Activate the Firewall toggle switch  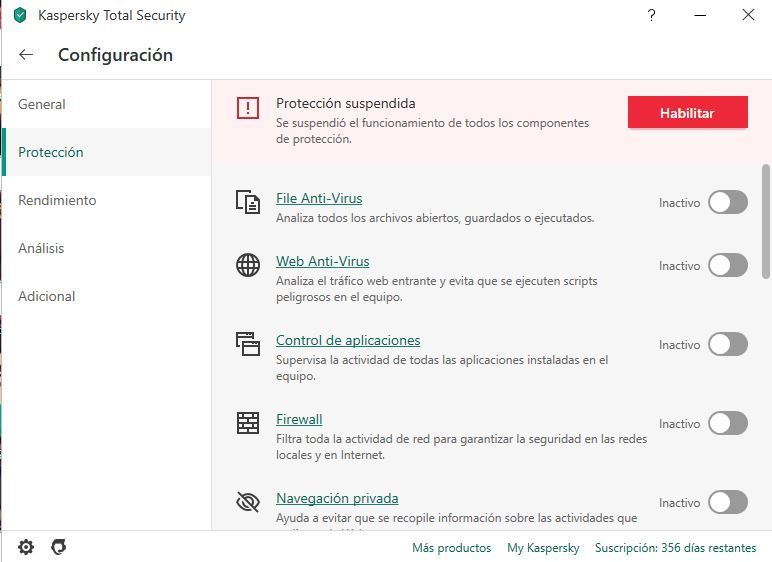(x=727, y=423)
